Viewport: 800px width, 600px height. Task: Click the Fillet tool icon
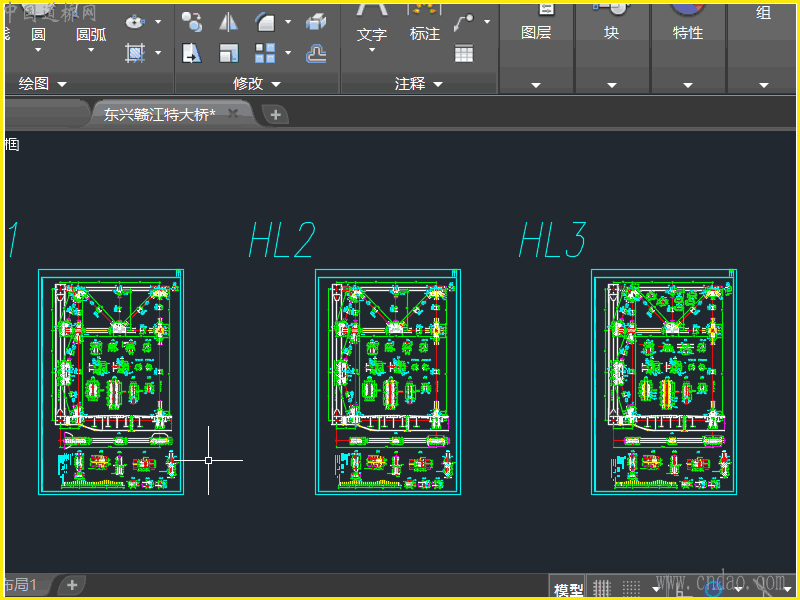[265, 22]
